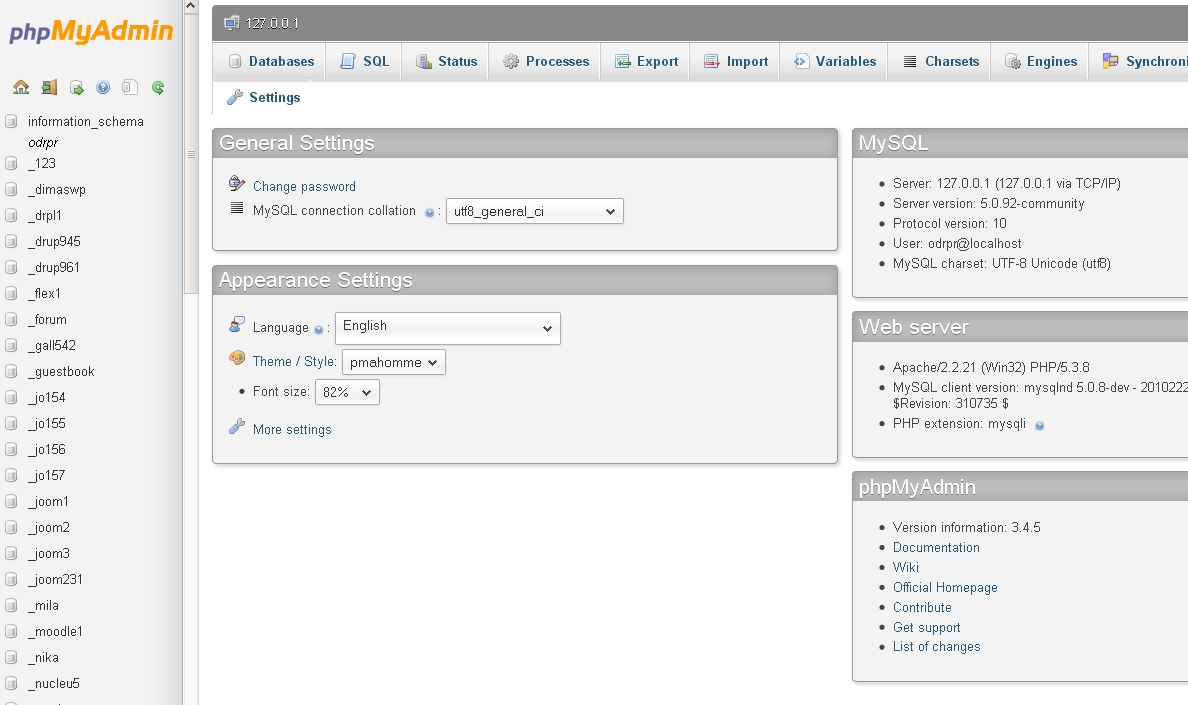Open the Documentation link under phpMyAdmin
The image size is (1188, 705).
click(x=936, y=547)
